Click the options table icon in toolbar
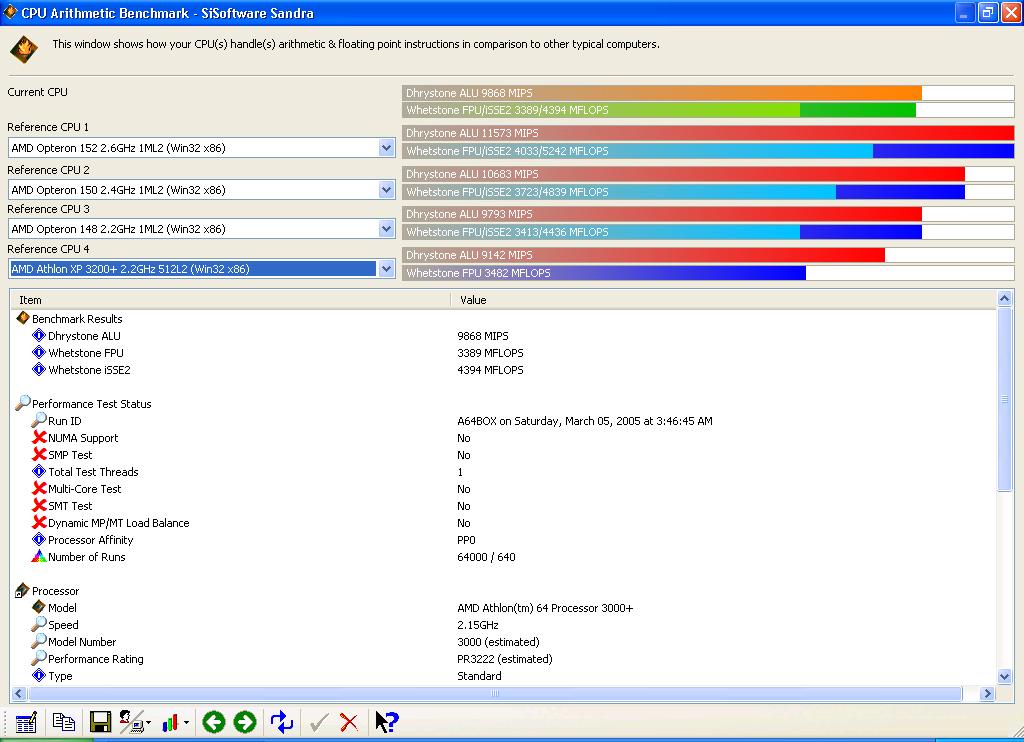 [x=26, y=722]
